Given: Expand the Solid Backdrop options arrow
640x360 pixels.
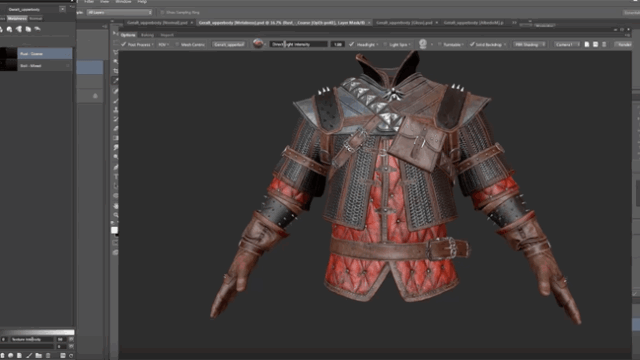Looking at the screenshot, I should pyautogui.click(x=505, y=44).
